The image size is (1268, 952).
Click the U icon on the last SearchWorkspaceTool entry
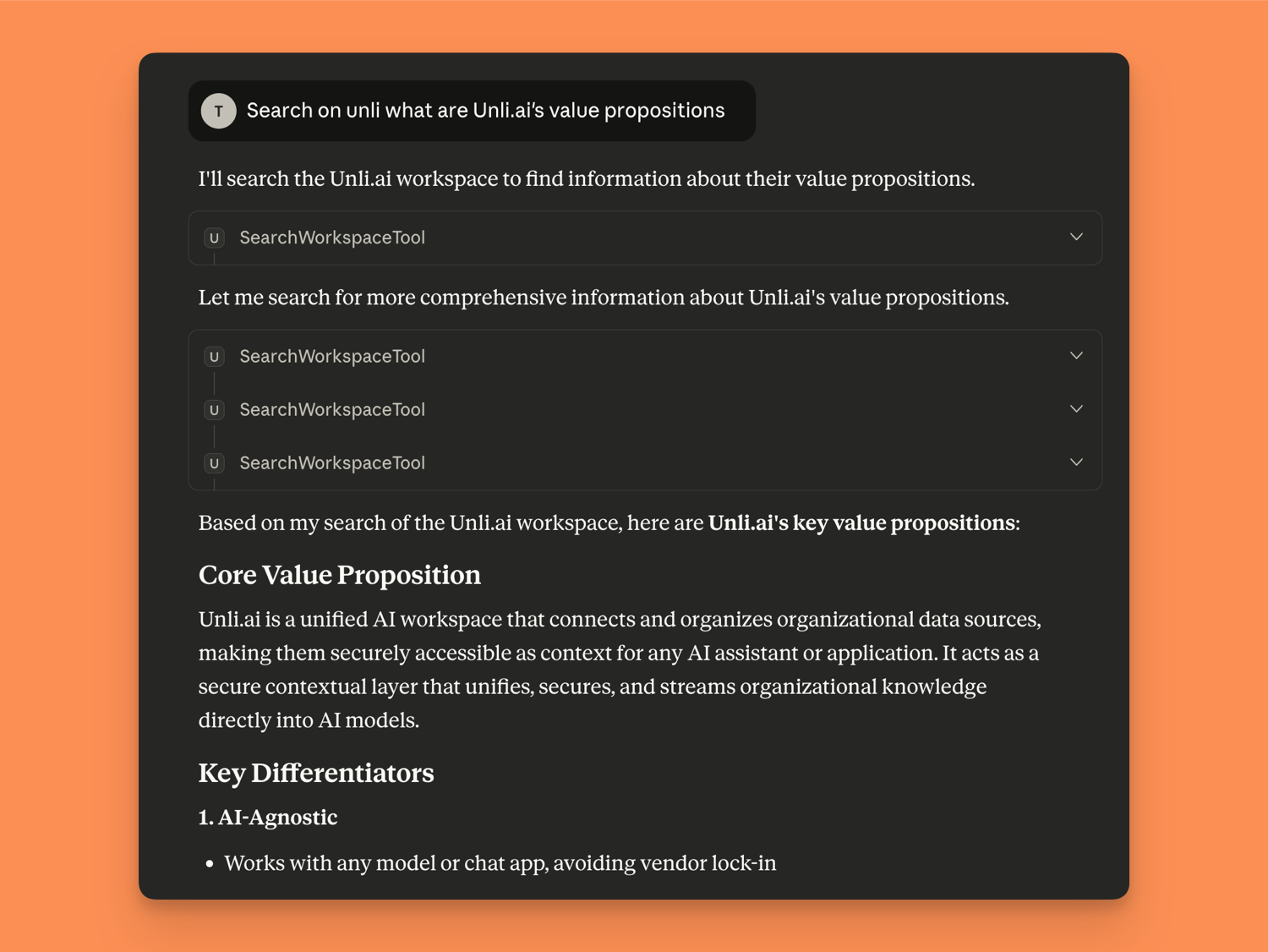[214, 462]
